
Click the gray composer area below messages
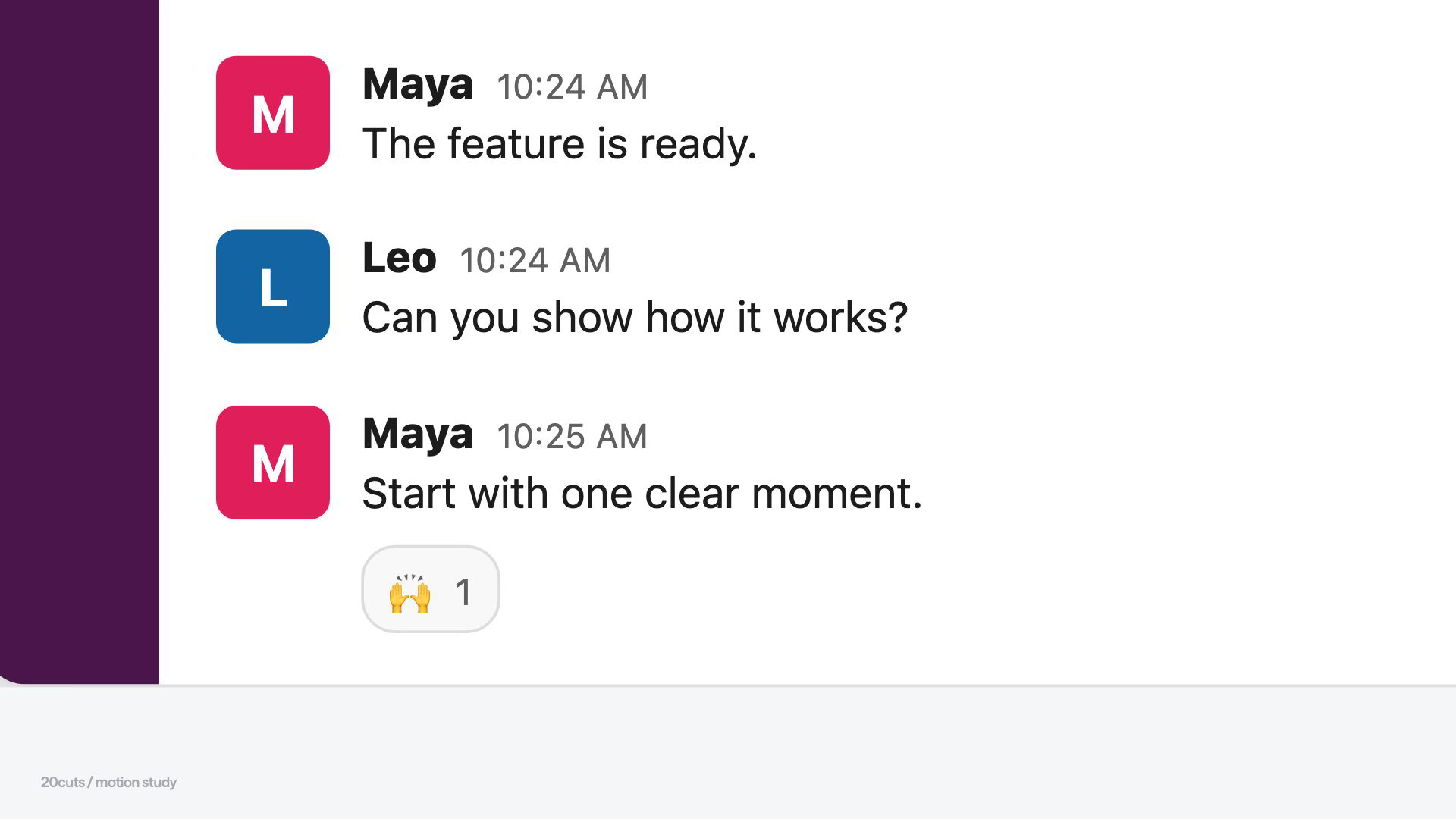(x=728, y=752)
